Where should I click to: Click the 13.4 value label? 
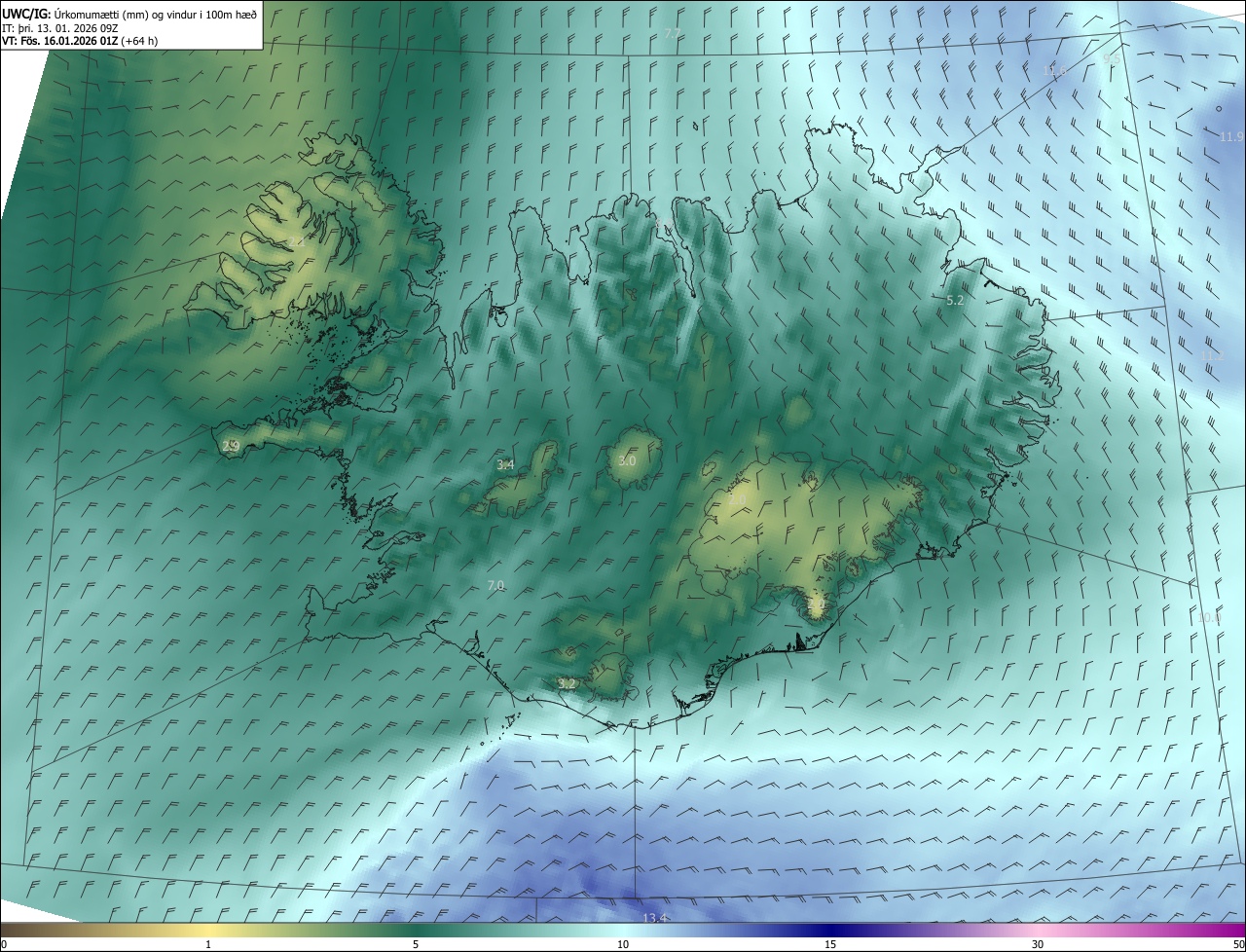pos(655,918)
